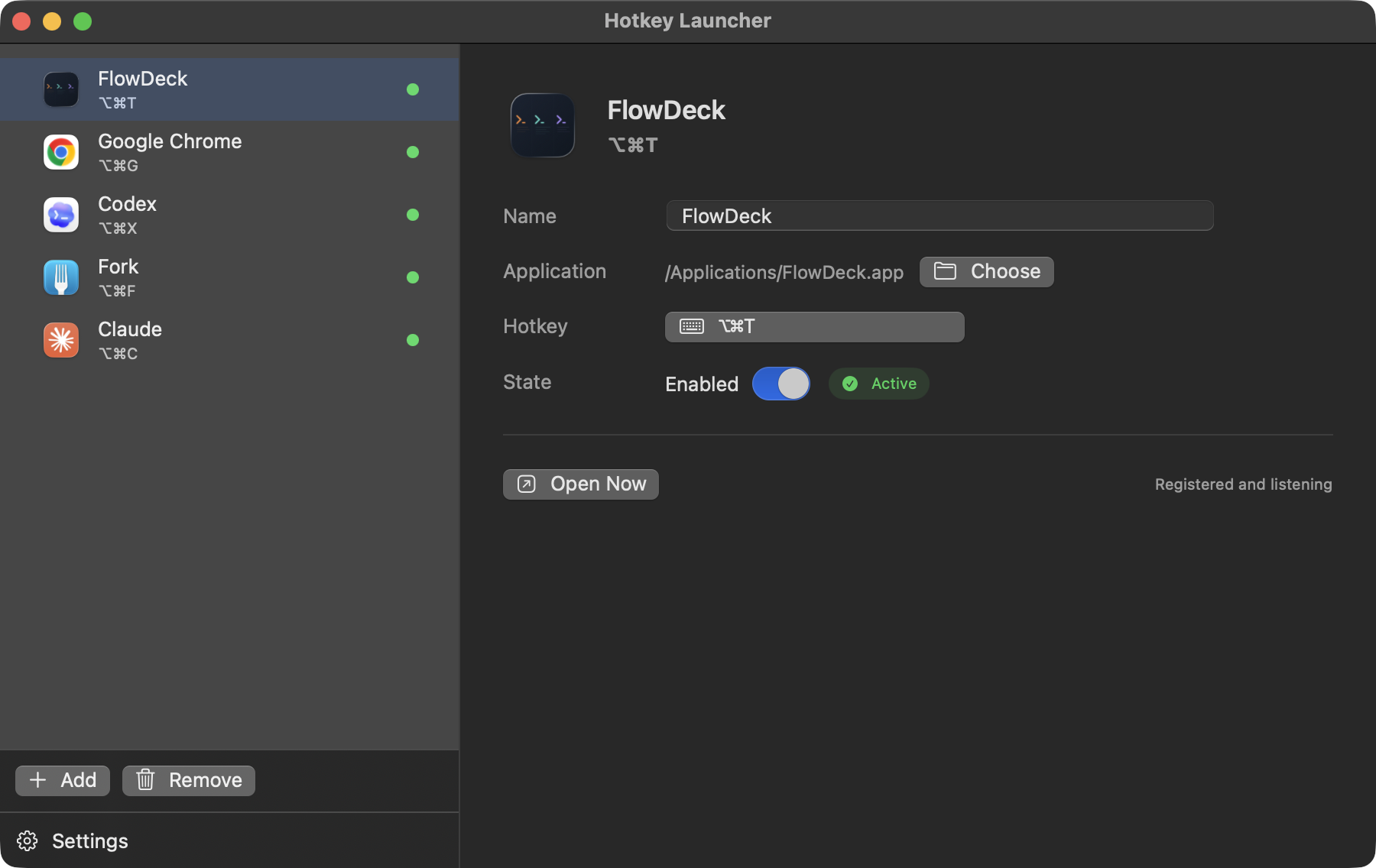Click the green status dot for Codex

pos(413,215)
